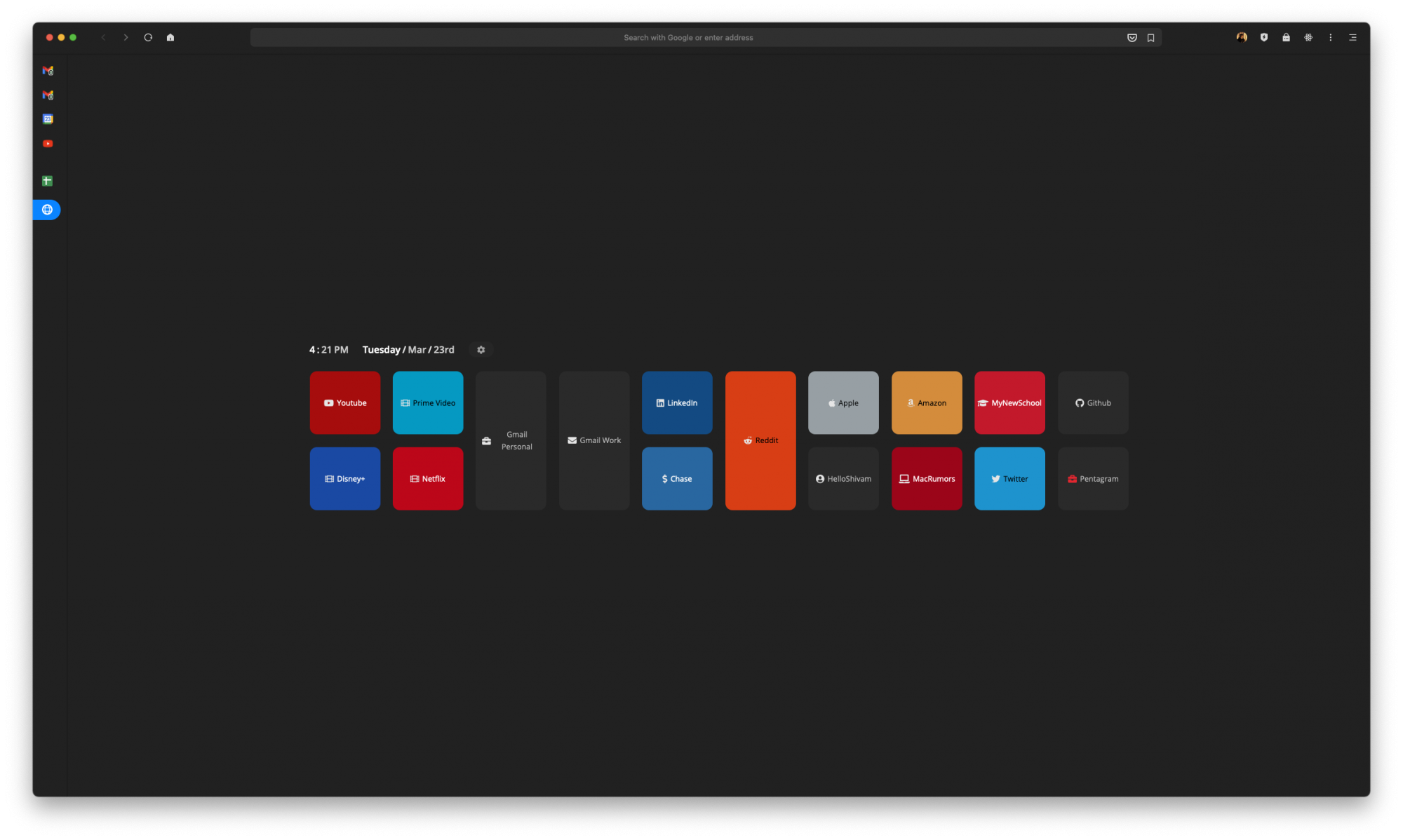
Task: Open the YouTube sidebar shortcut
Action: pyautogui.click(x=48, y=144)
